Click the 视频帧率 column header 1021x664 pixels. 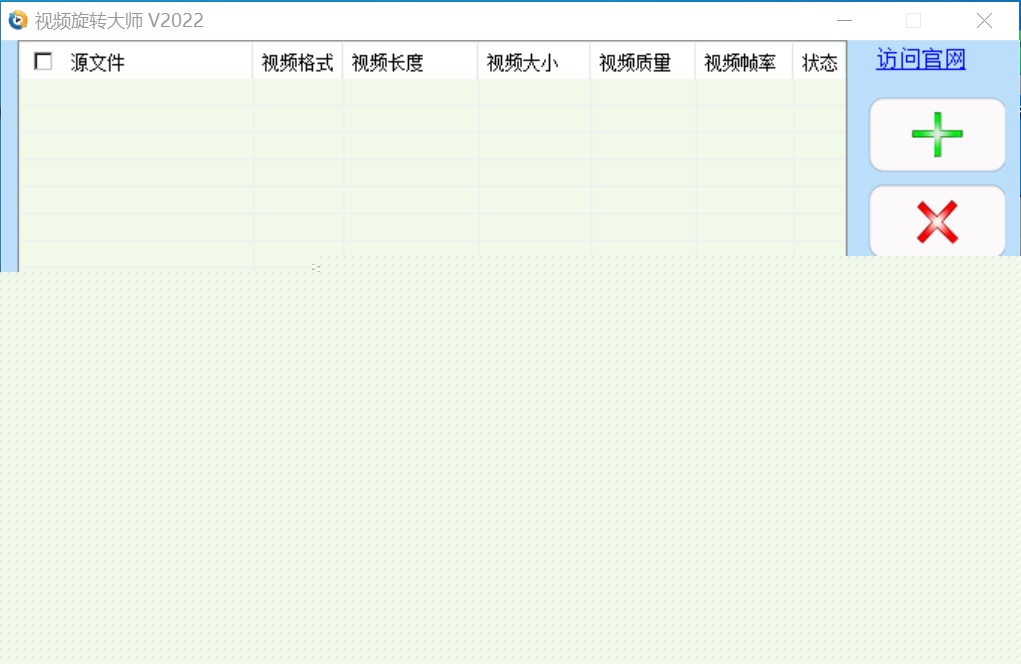point(744,62)
